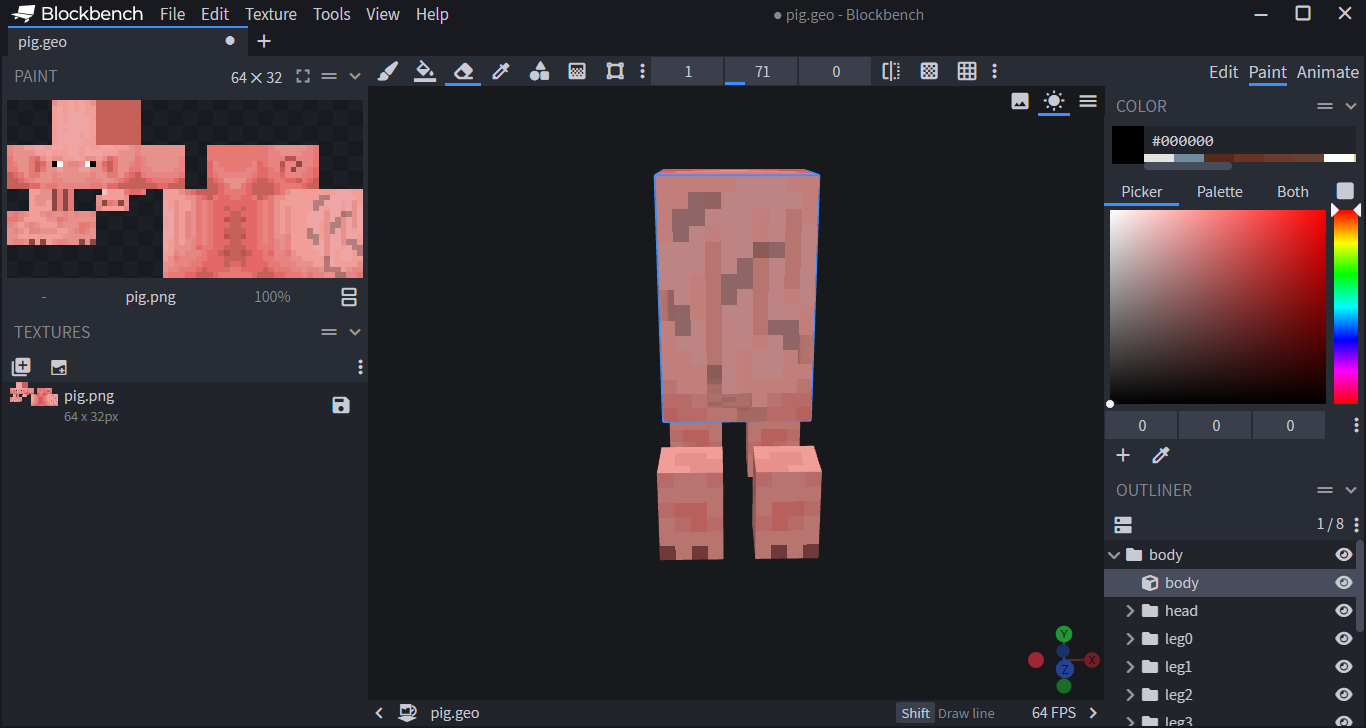Toggle mirror painting
Image resolution: width=1366 pixels, height=728 pixels.
pyautogui.click(x=891, y=71)
